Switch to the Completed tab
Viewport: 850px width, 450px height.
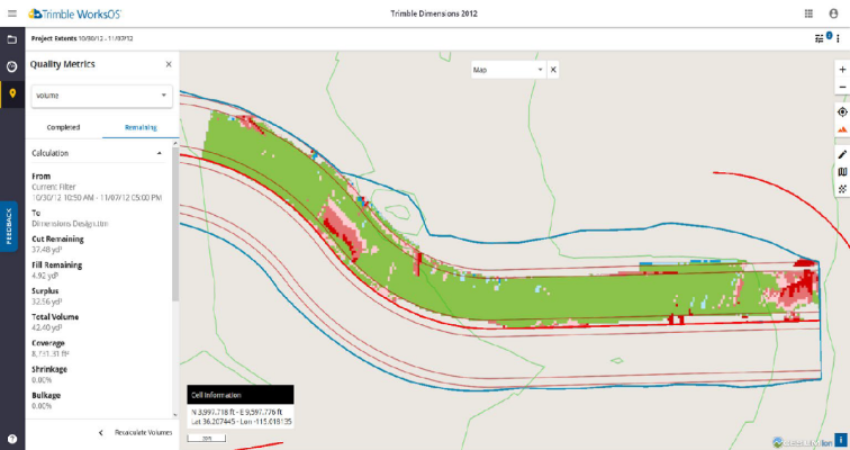(63, 127)
